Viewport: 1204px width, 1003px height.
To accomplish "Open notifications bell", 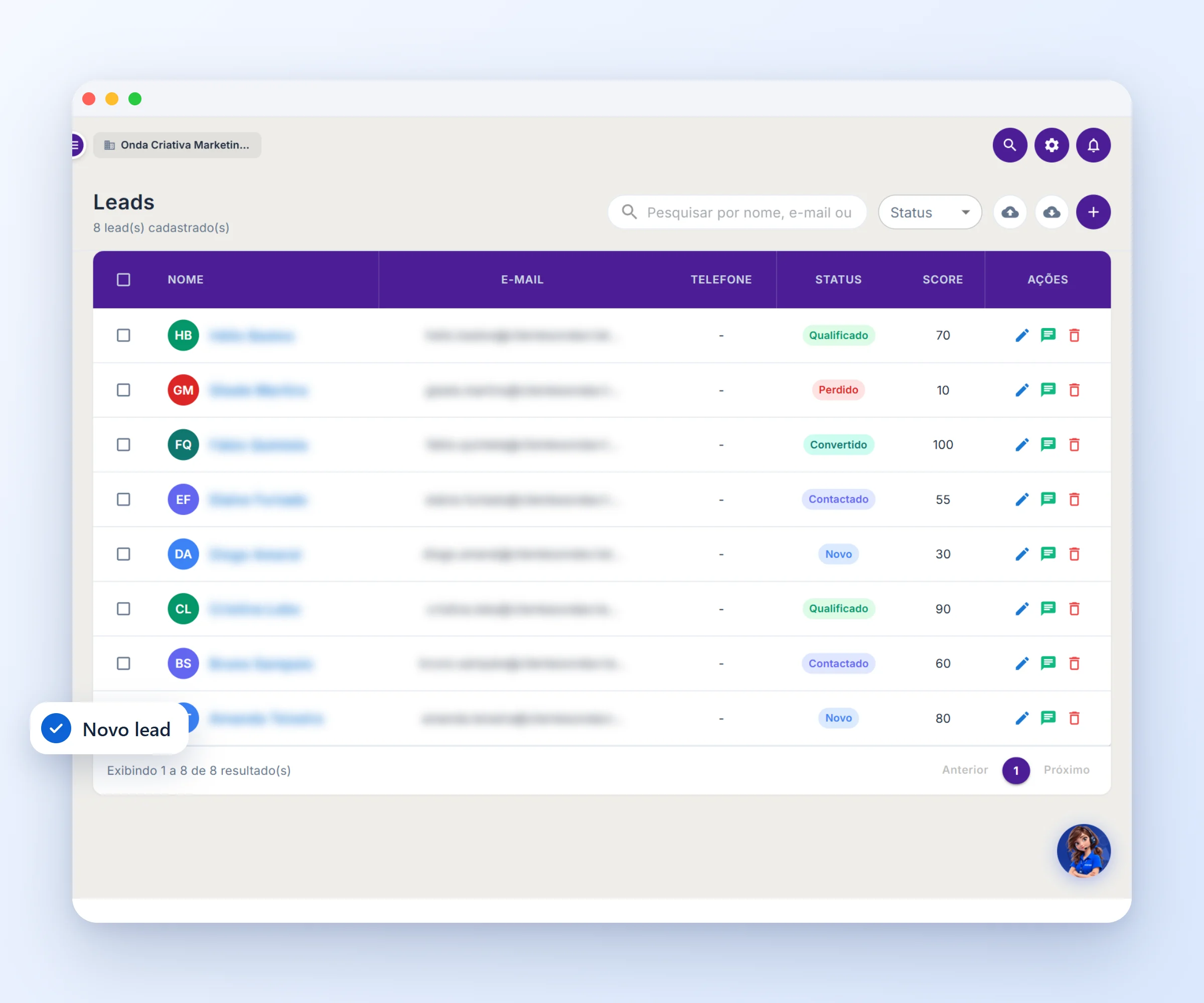I will [x=1093, y=145].
